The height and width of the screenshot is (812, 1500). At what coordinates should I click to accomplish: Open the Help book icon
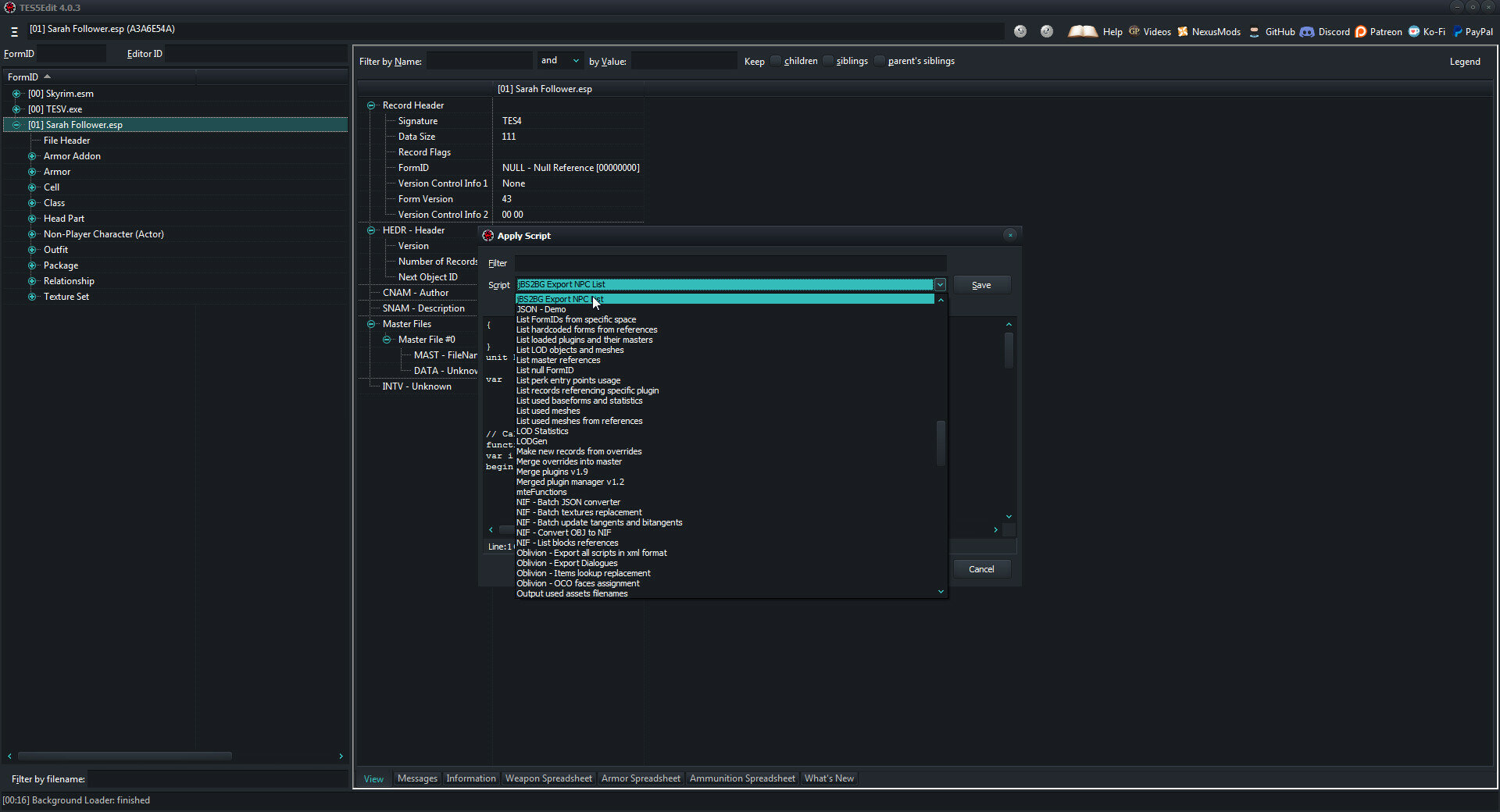(x=1082, y=31)
